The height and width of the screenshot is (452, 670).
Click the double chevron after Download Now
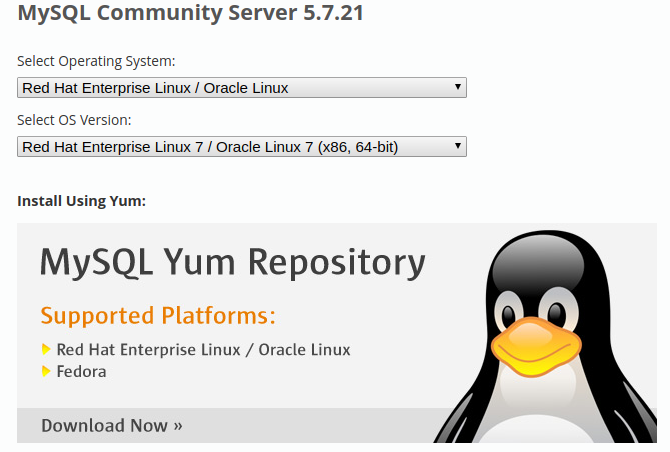178,426
